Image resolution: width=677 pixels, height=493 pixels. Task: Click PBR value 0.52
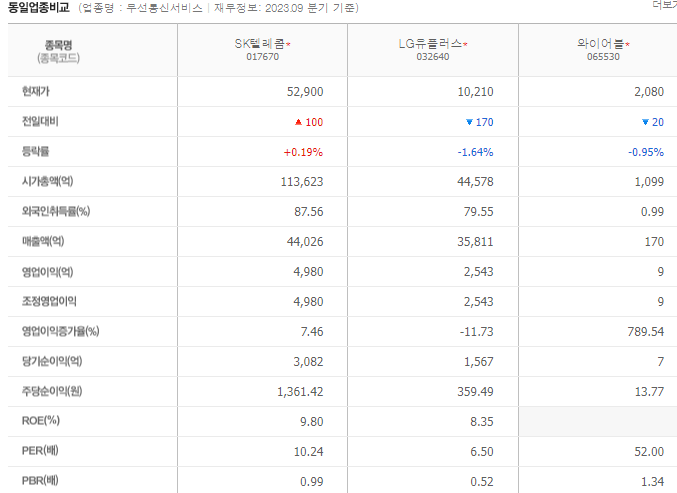pos(482,481)
